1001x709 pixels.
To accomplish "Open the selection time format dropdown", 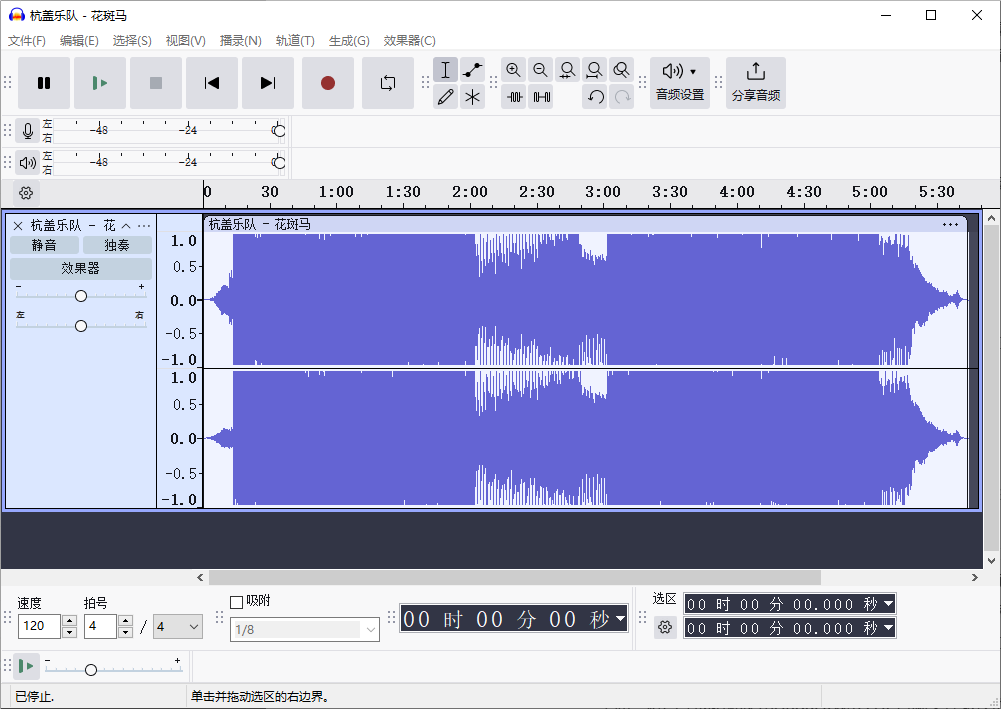I will click(888, 603).
